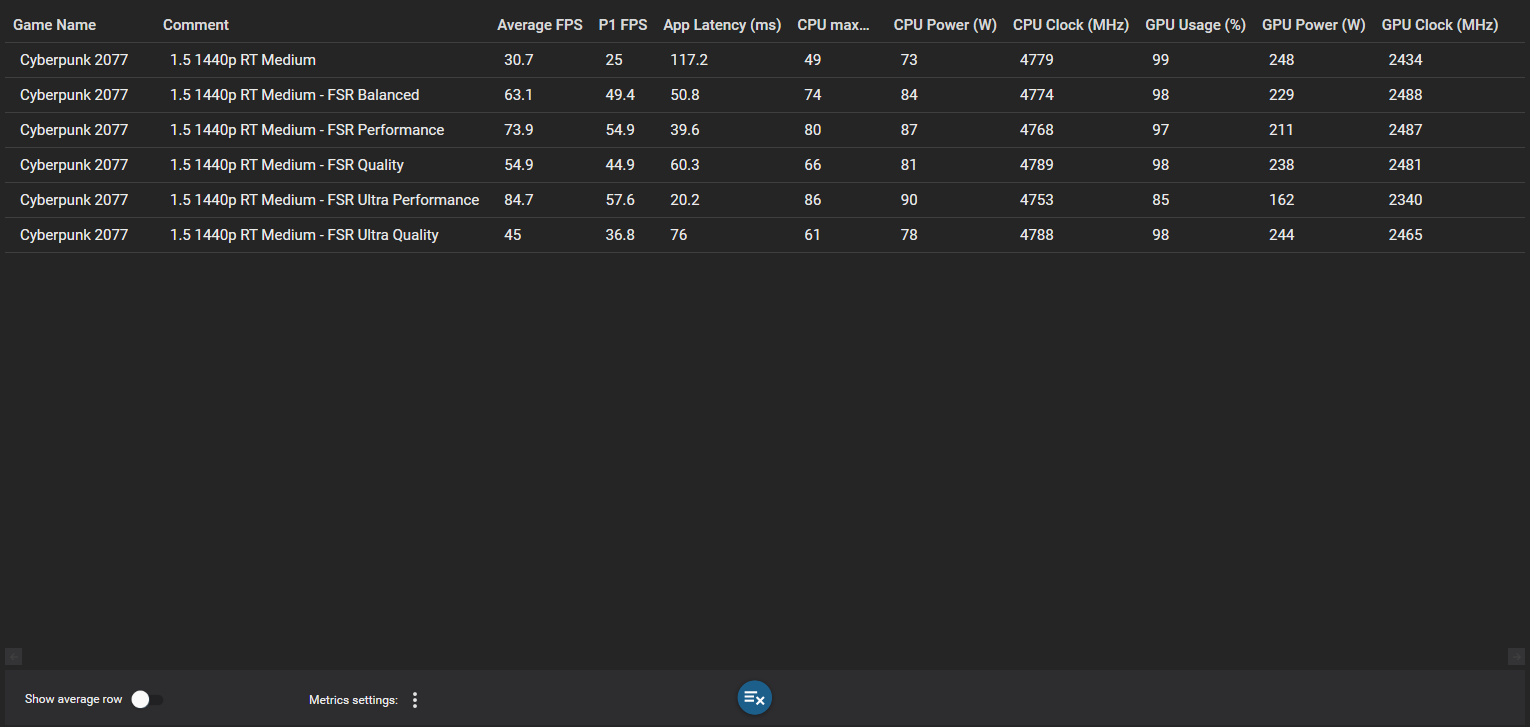Image resolution: width=1530 pixels, height=727 pixels.
Task: Sort by P1 FPS column header
Action: click(x=623, y=25)
